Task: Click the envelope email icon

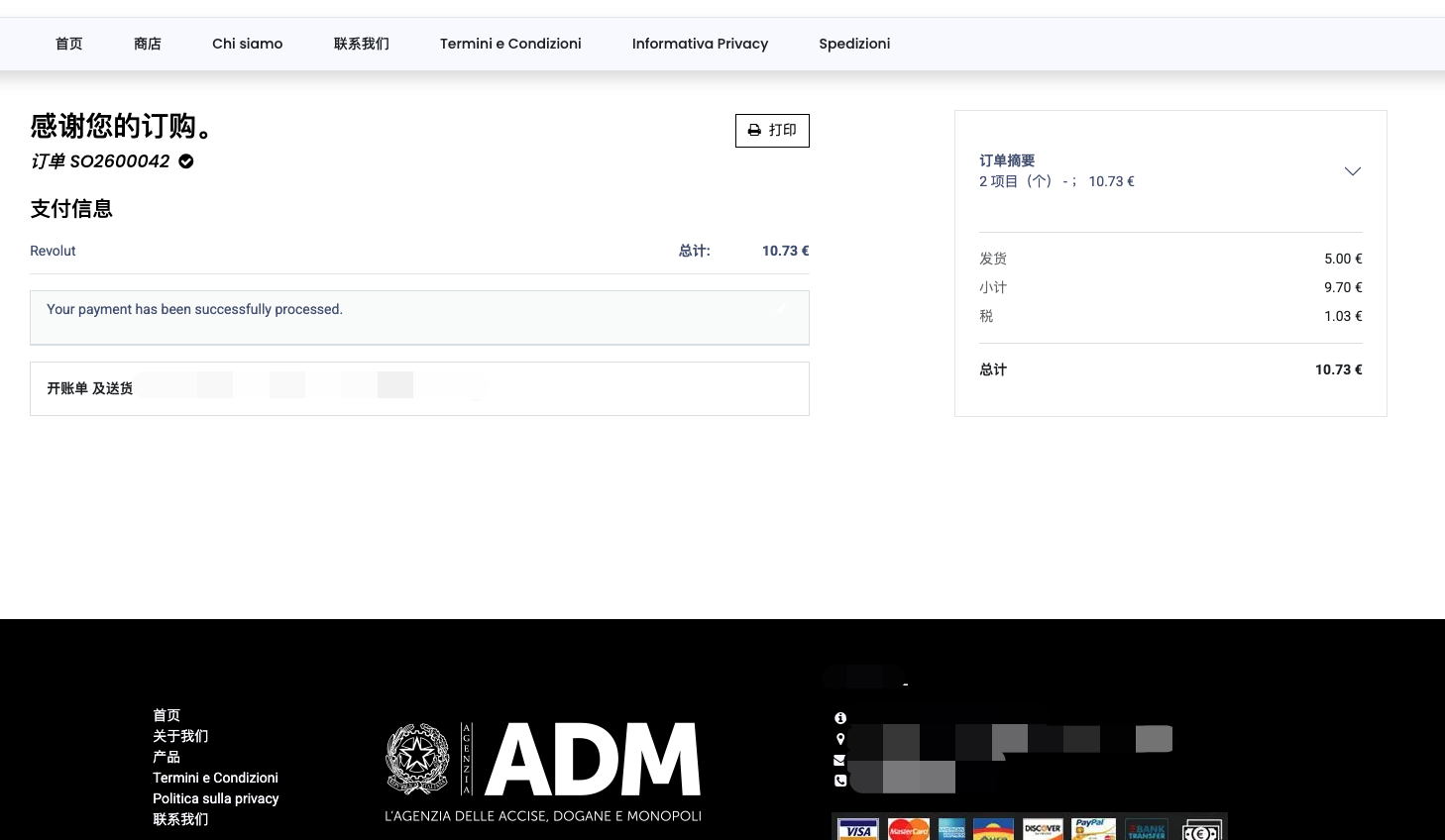Action: tap(839, 760)
